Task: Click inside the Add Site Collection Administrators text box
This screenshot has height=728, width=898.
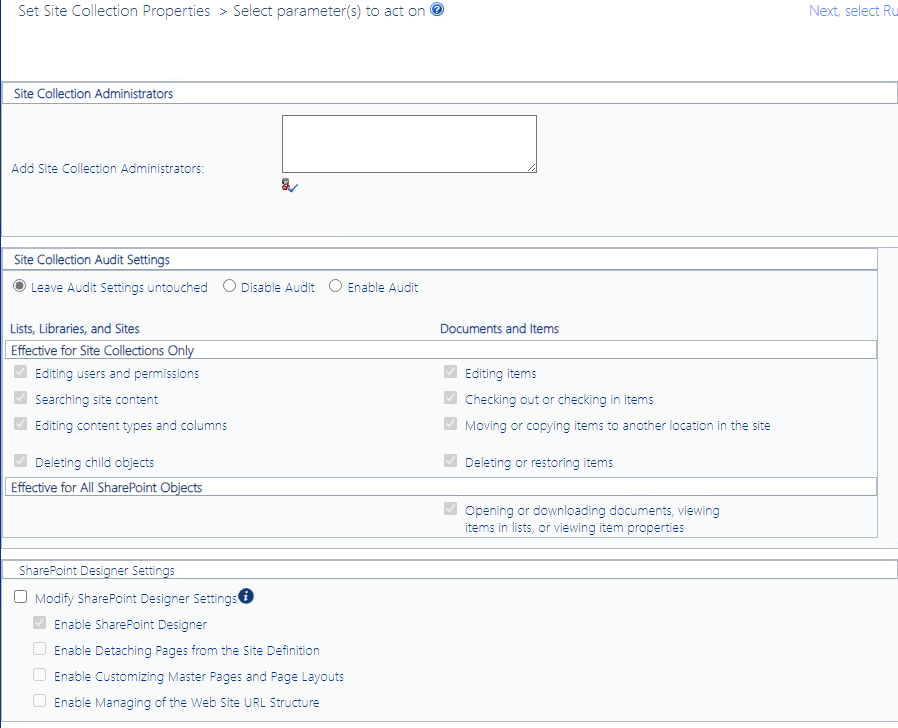Action: point(408,143)
